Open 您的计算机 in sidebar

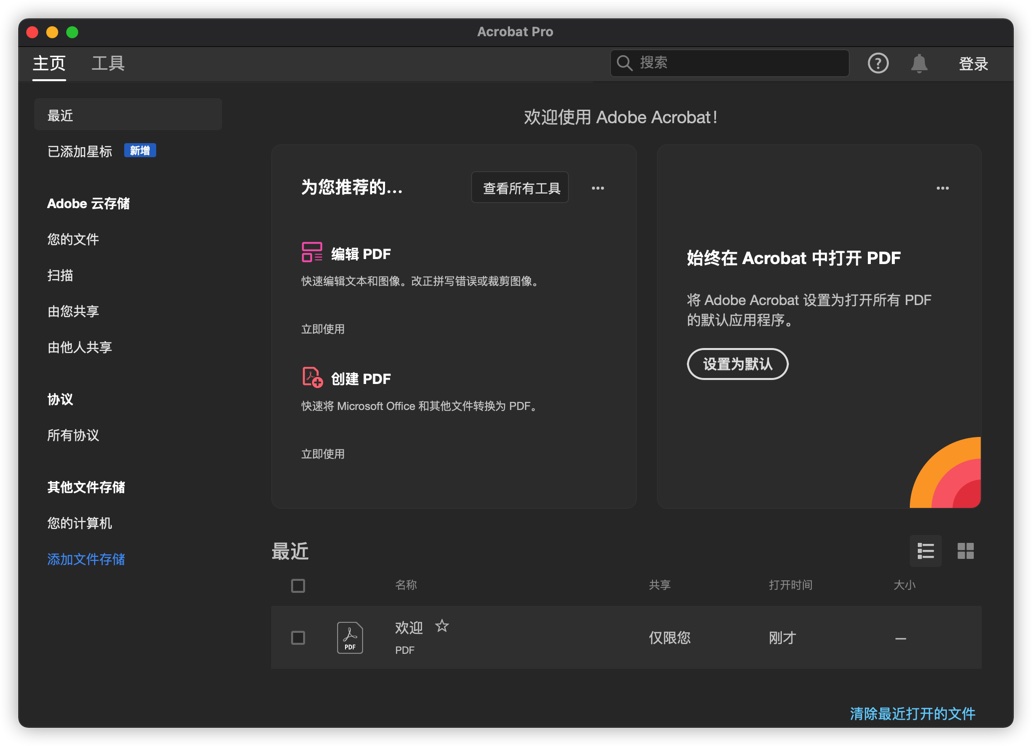tap(80, 523)
